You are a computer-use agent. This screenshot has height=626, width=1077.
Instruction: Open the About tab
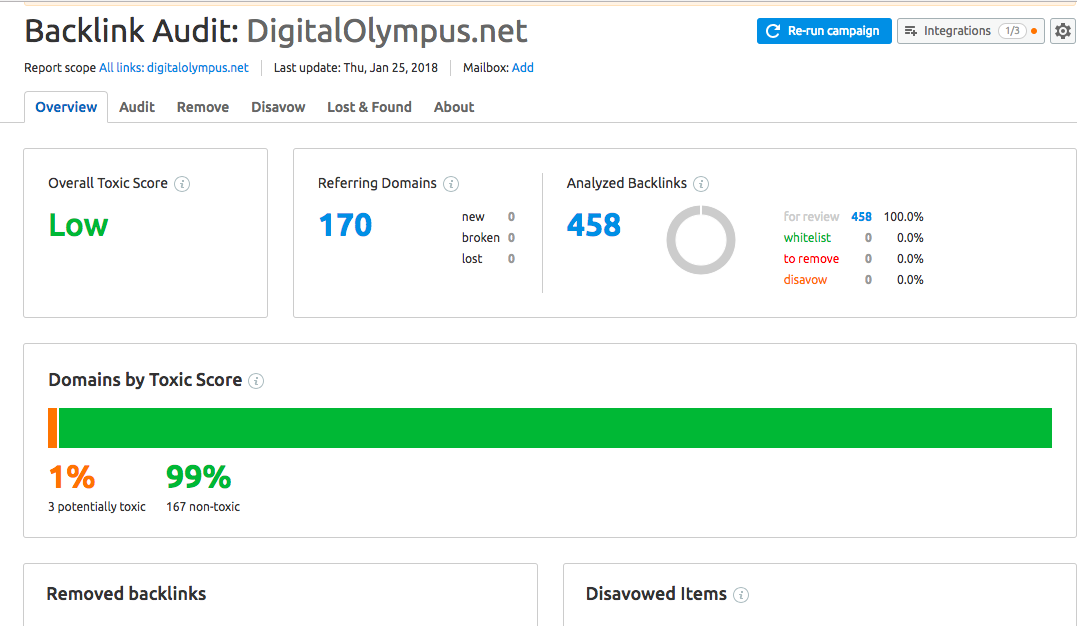pos(454,107)
